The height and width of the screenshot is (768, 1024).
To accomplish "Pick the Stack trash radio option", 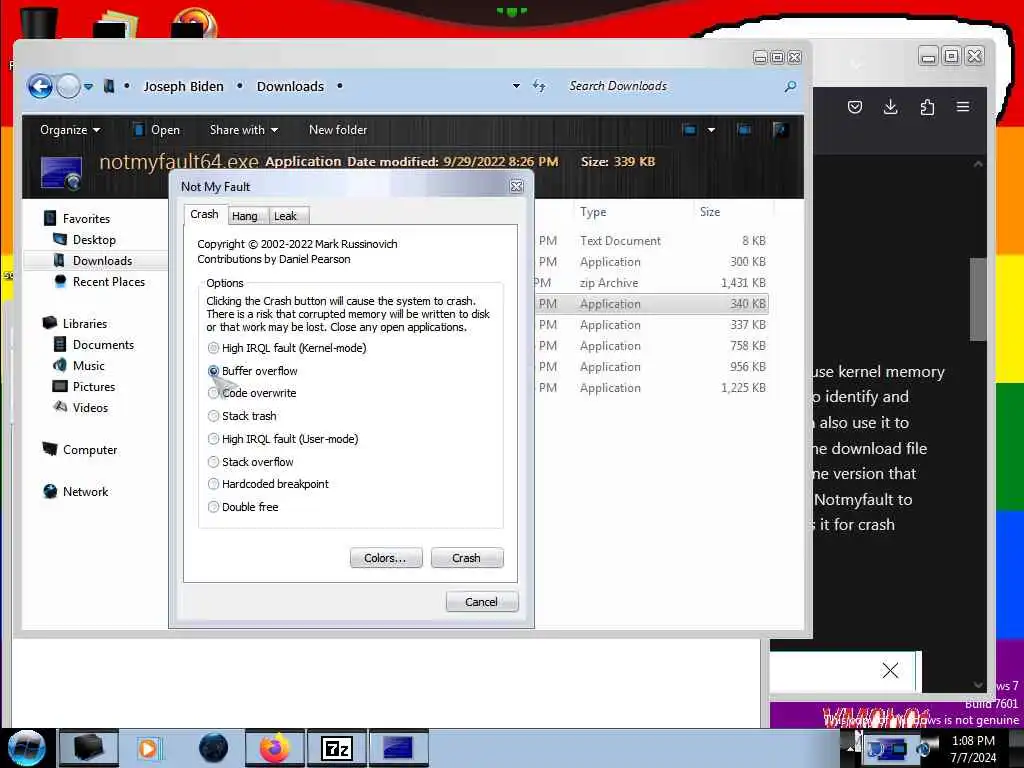I will [213, 416].
